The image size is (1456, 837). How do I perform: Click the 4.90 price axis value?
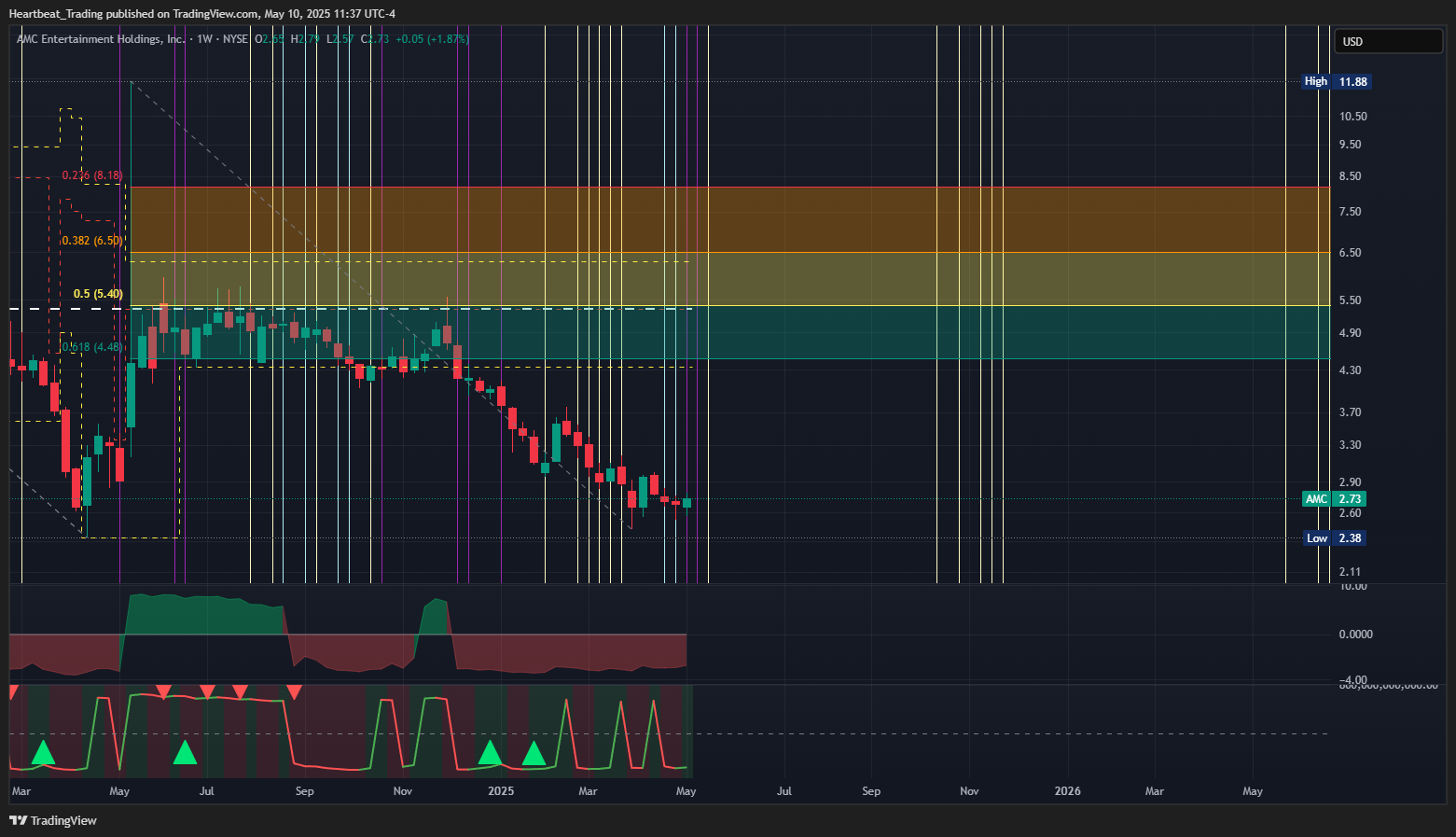coord(1351,333)
